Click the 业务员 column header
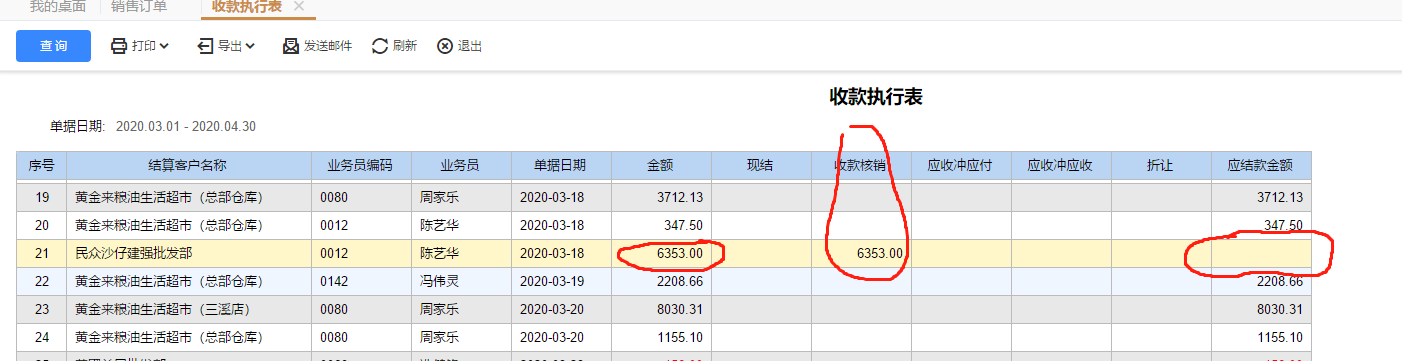 (461, 166)
